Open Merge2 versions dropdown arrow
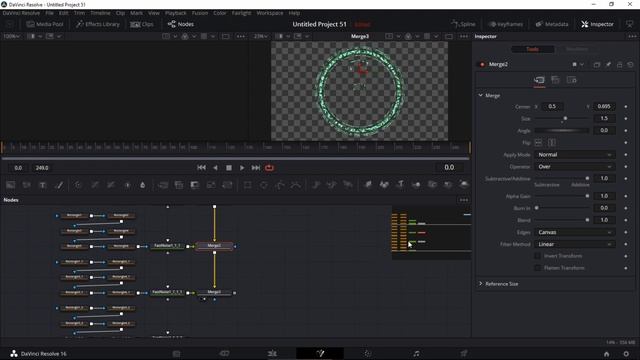Viewport: 640px width, 360px height. 582,64
